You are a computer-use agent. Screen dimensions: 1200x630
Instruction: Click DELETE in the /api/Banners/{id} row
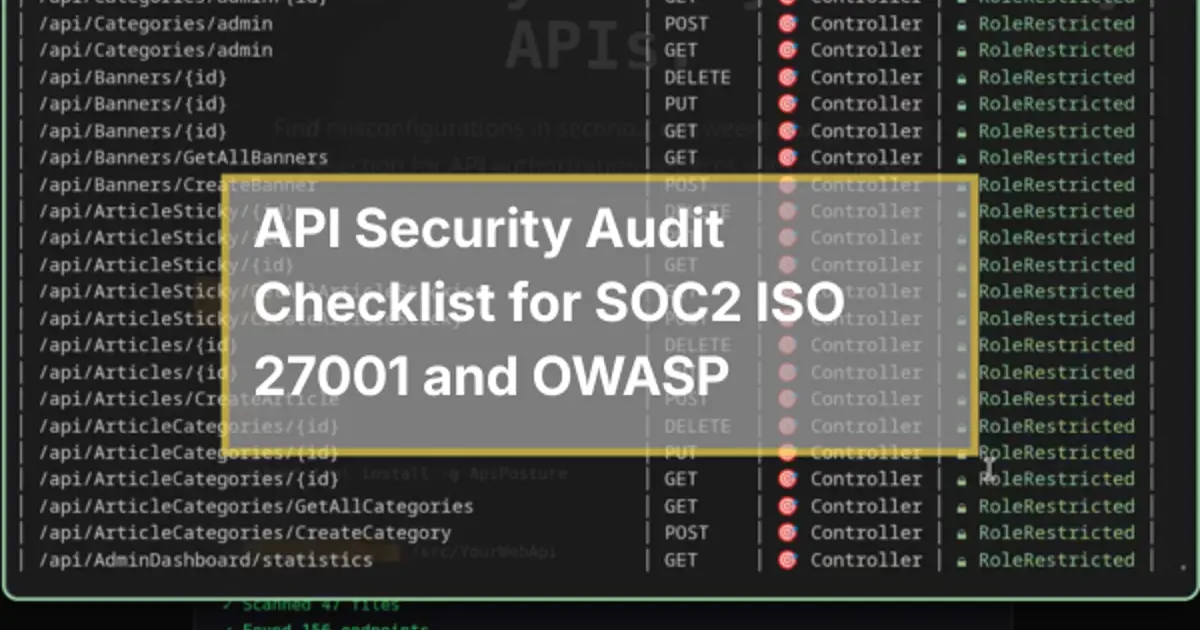coord(697,77)
